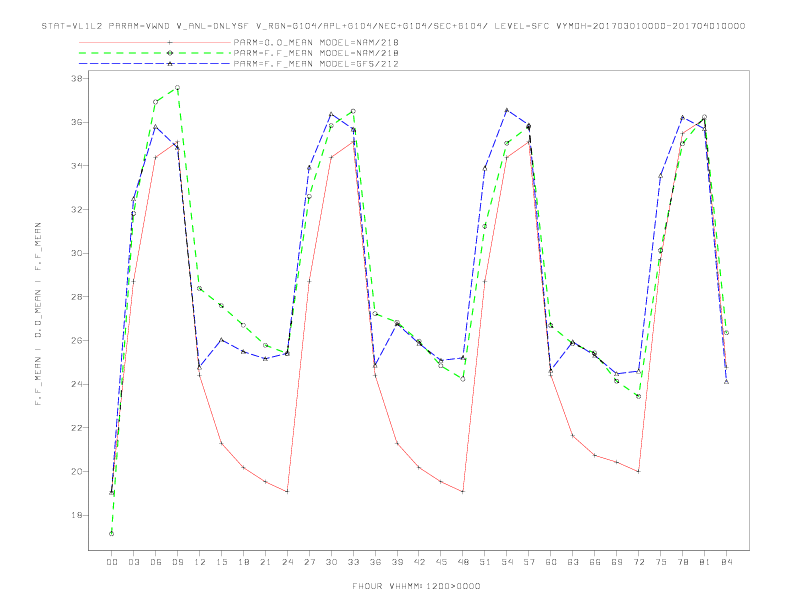Click blue GFS triangle marker at hour 84

tap(726, 382)
